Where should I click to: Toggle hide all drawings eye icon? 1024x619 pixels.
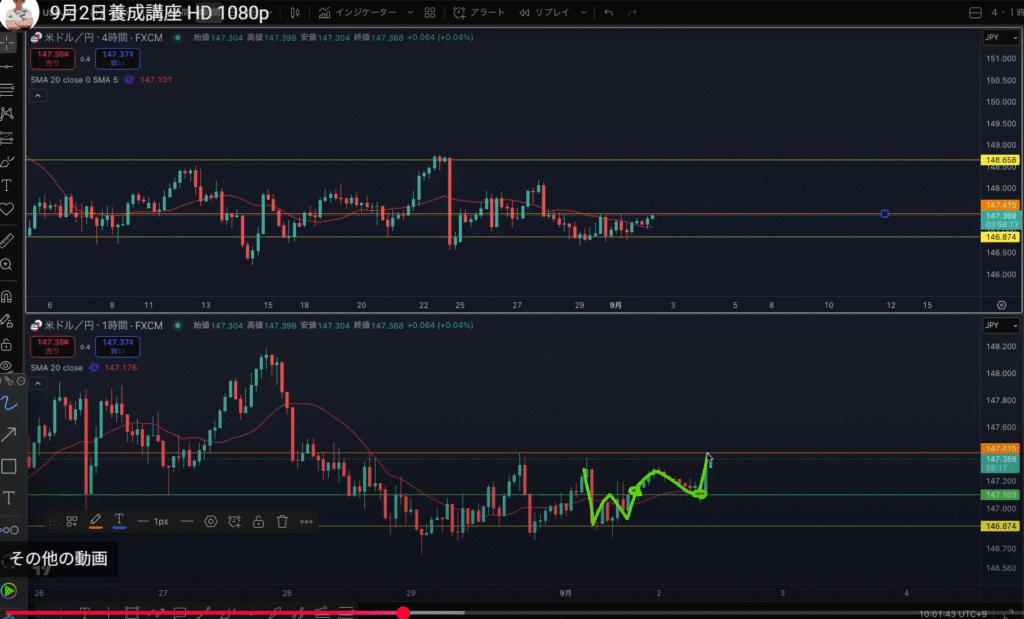tap(8, 366)
